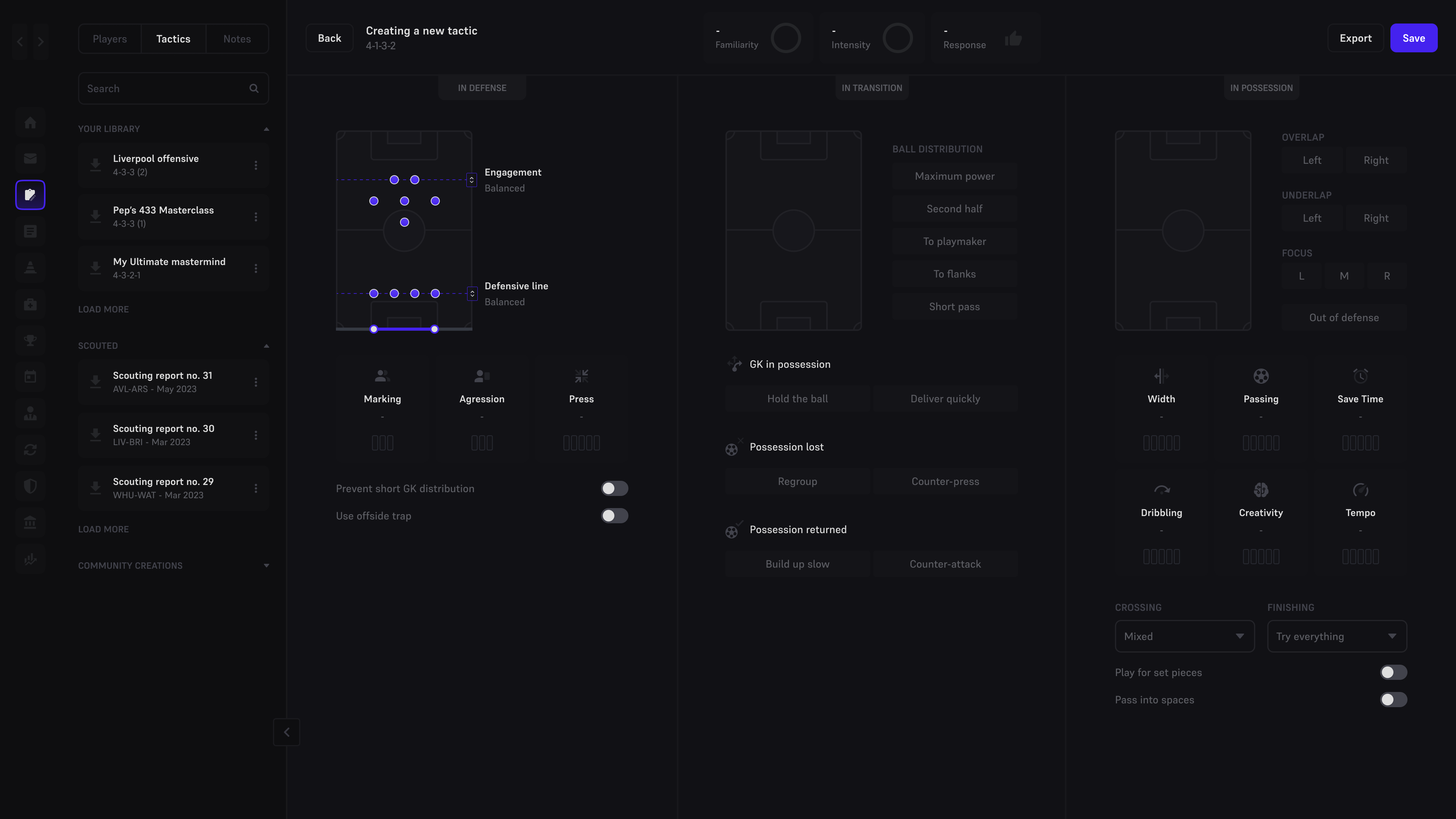Collapse the Scouted section
Screen dimensions: 1456x819
[266, 345]
